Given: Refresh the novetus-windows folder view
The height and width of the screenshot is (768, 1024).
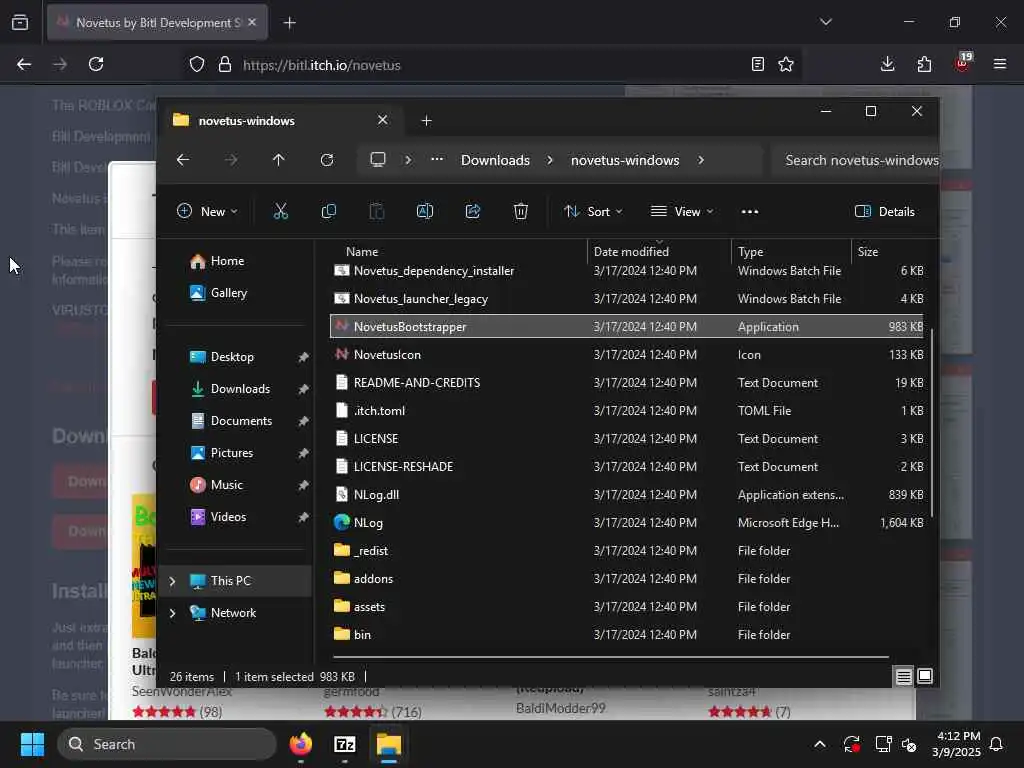Looking at the screenshot, I should tap(327, 160).
